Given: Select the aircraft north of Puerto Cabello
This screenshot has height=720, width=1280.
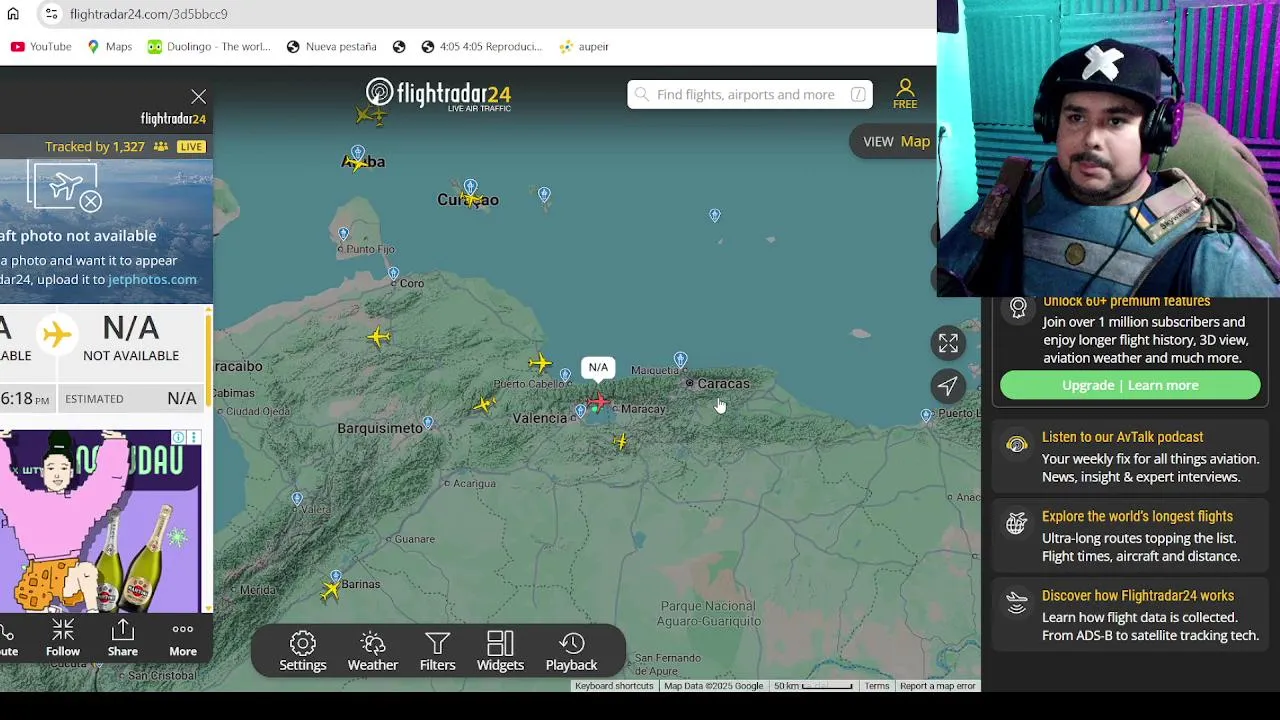Looking at the screenshot, I should point(540,363).
